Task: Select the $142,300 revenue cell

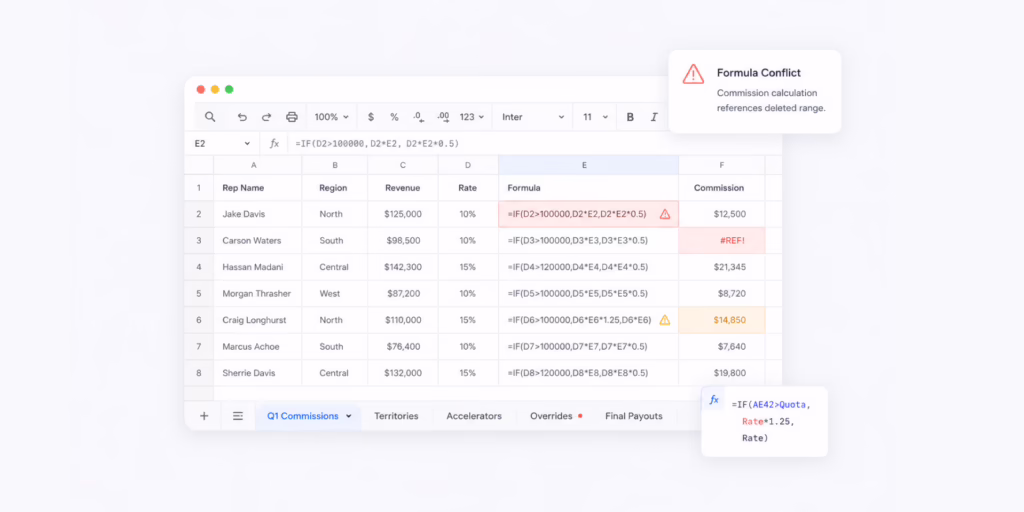Action: pyautogui.click(x=403, y=267)
